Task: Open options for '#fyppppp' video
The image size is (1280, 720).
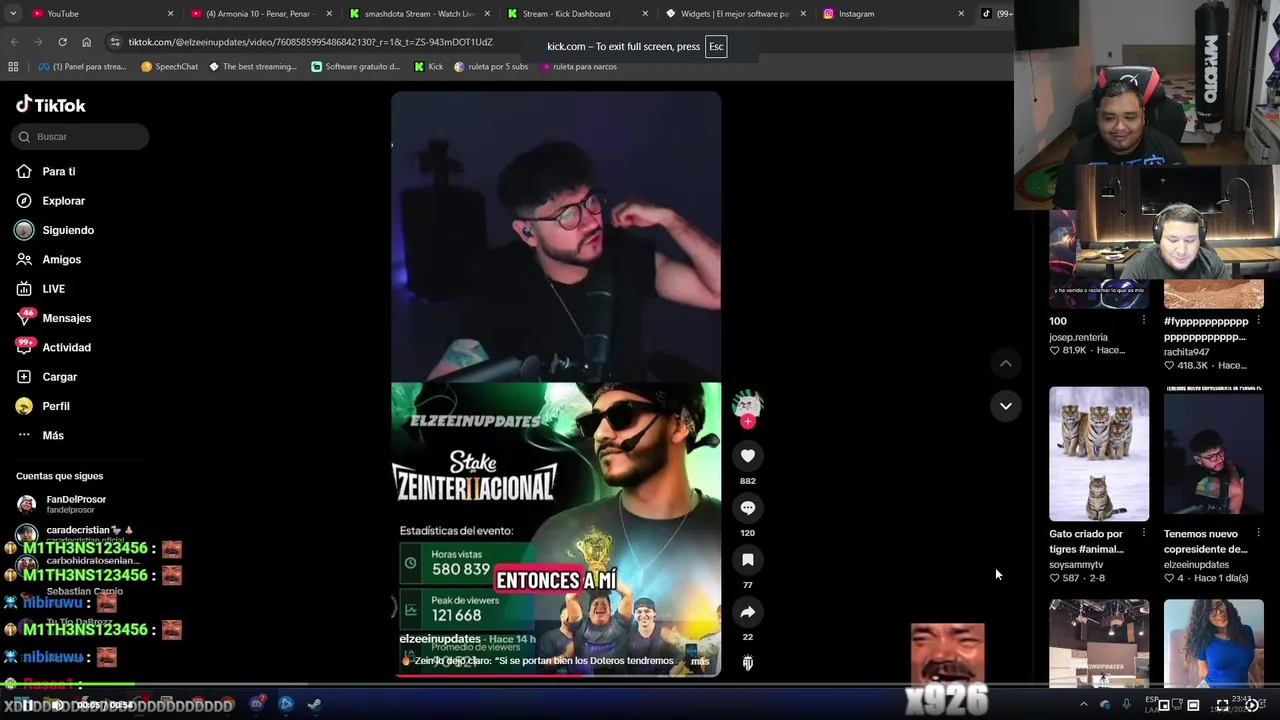Action: click(1258, 321)
